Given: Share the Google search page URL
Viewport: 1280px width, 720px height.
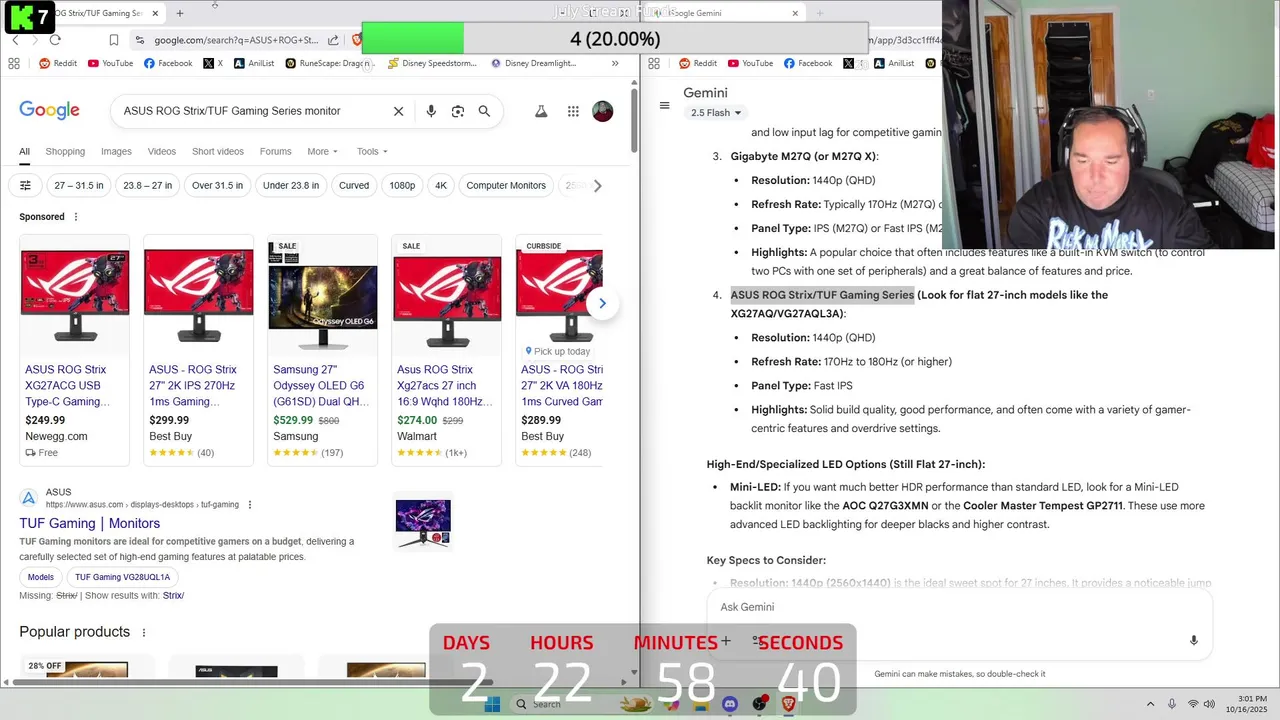Looking at the screenshot, I should pos(333,40).
